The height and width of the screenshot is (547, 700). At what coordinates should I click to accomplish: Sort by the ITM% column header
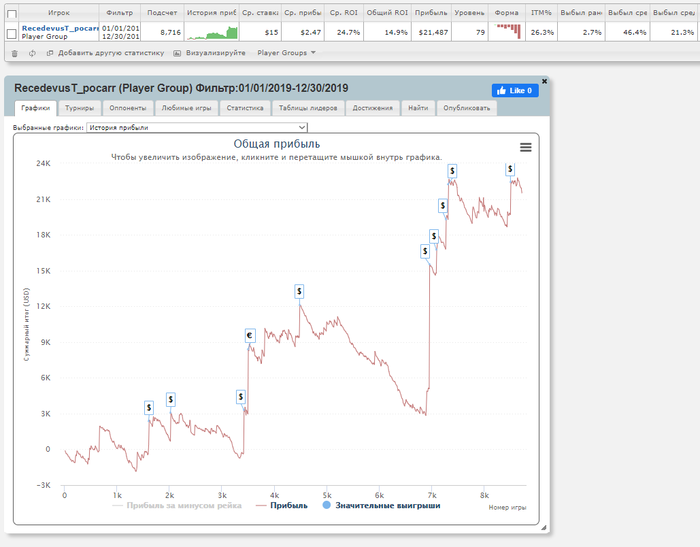[x=541, y=13]
